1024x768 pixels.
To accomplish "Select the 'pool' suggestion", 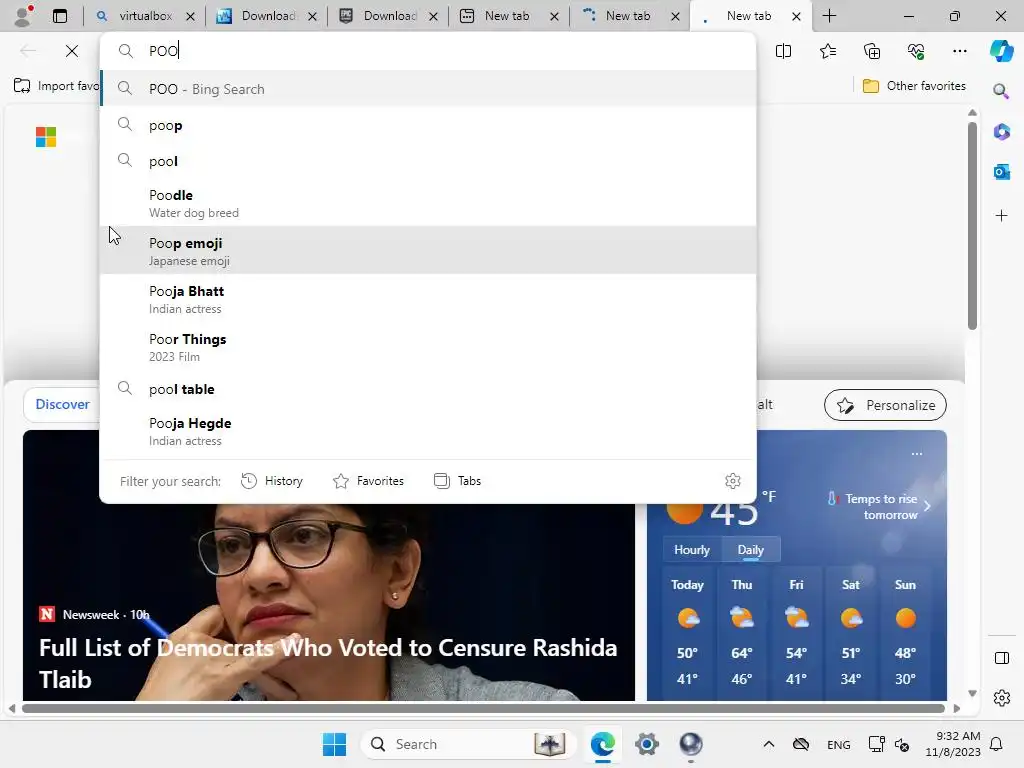I will pyautogui.click(x=428, y=161).
